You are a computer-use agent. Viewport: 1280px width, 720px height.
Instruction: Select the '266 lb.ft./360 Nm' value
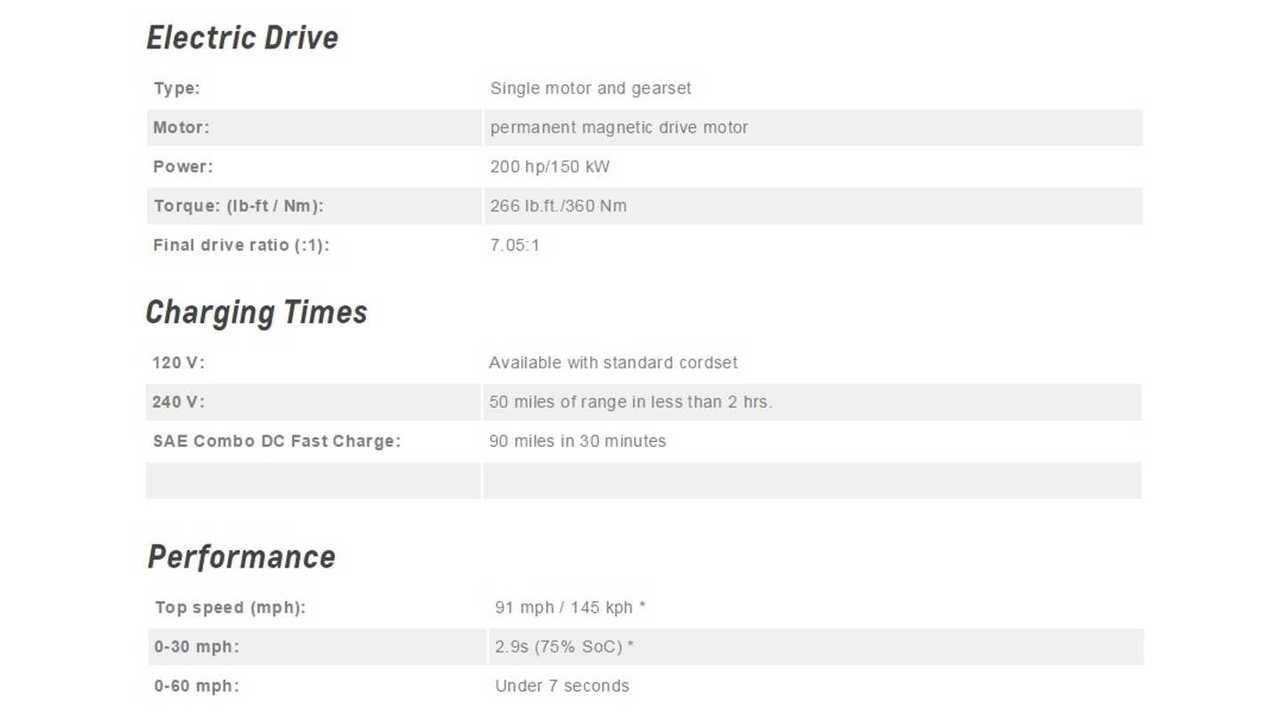tap(558, 206)
